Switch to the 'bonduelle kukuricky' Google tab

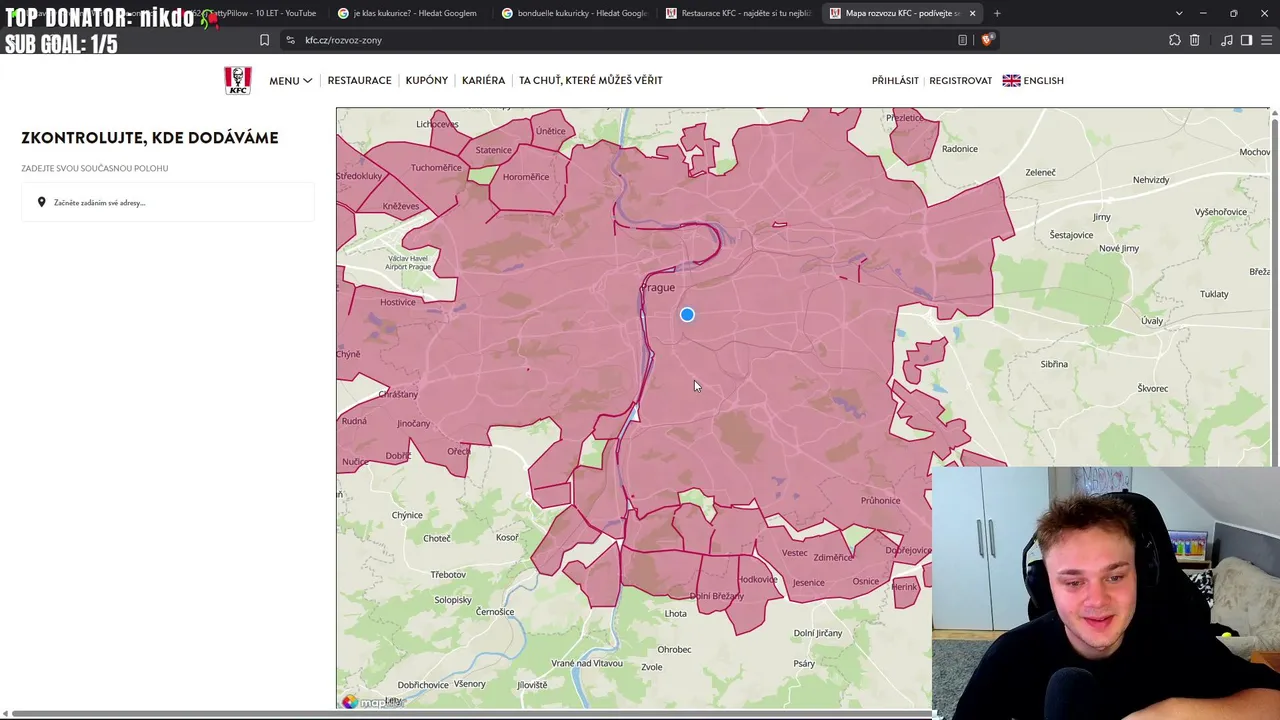573,13
